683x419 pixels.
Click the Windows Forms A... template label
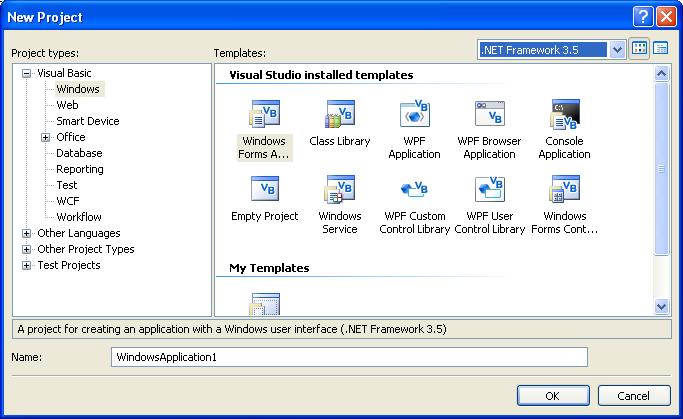pyautogui.click(x=264, y=148)
